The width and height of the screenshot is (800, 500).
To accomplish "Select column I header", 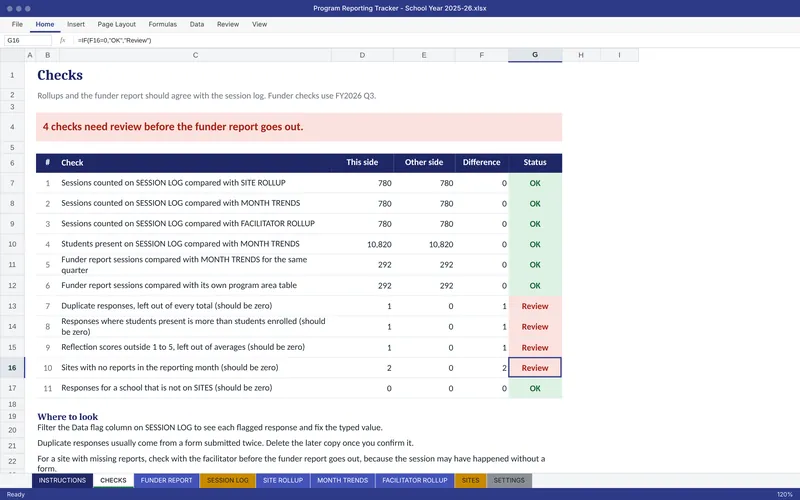I will point(619,55).
